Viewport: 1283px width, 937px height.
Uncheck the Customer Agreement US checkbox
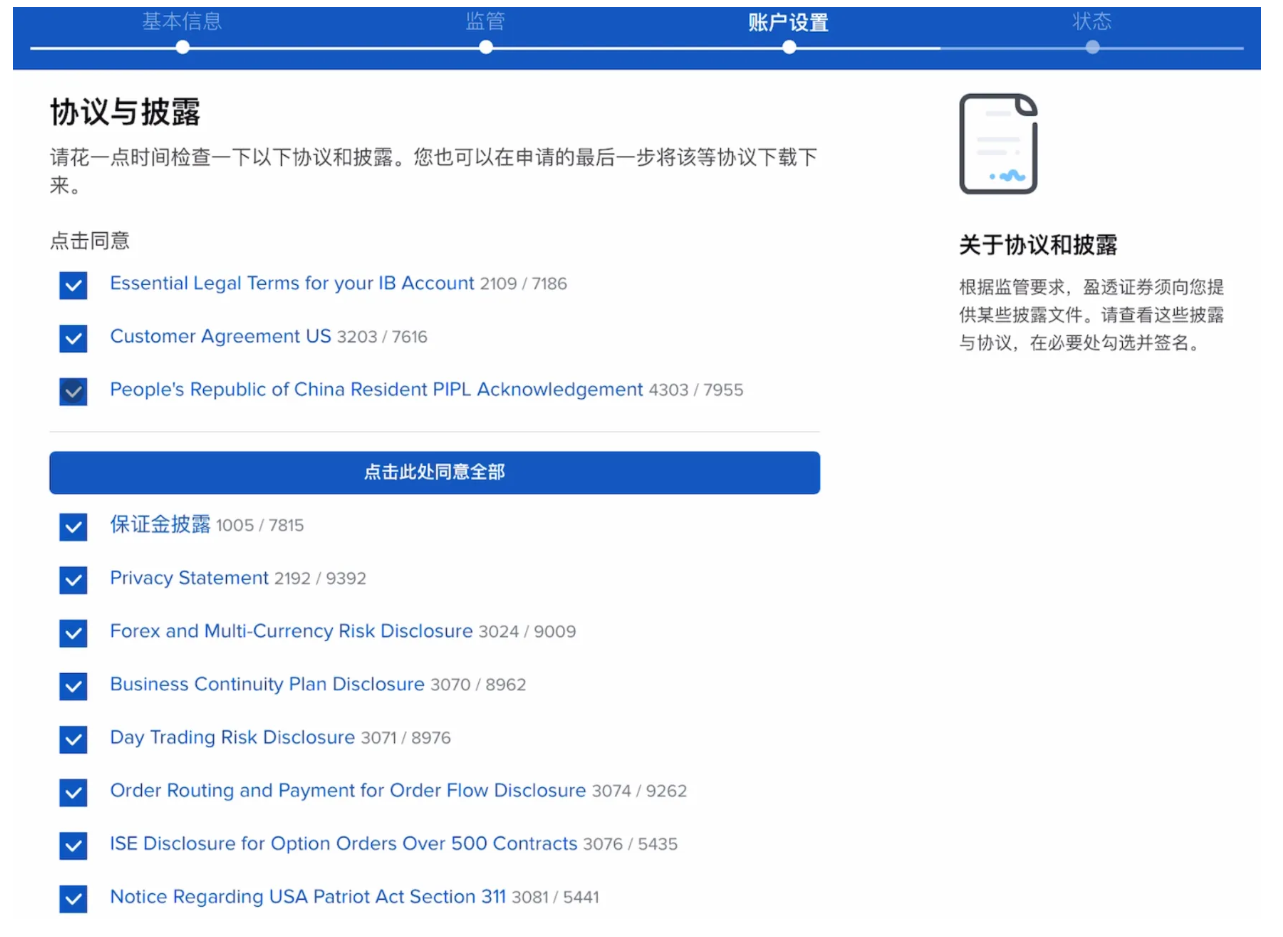coord(73,339)
